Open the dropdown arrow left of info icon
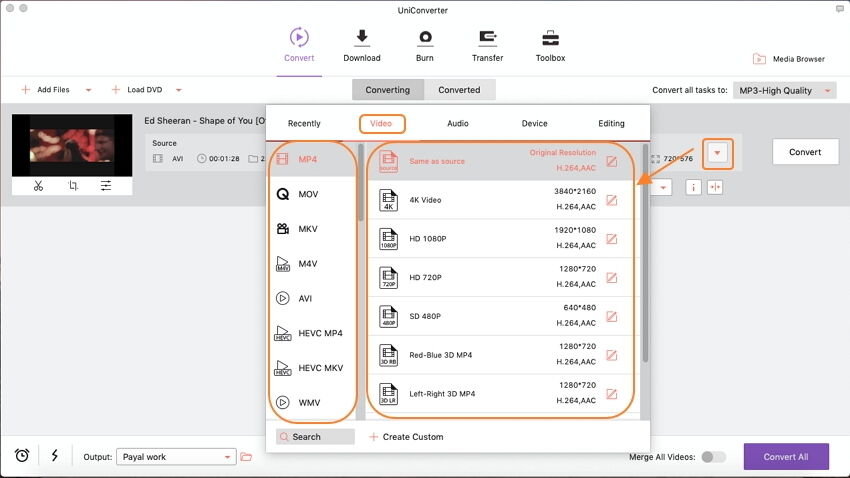The height and width of the screenshot is (478, 850). [x=662, y=188]
